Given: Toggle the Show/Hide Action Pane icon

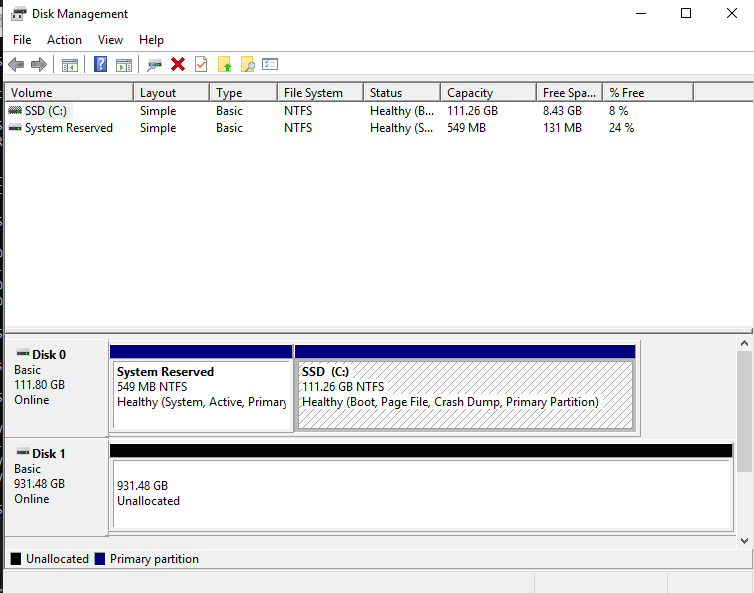Looking at the screenshot, I should [x=124, y=64].
